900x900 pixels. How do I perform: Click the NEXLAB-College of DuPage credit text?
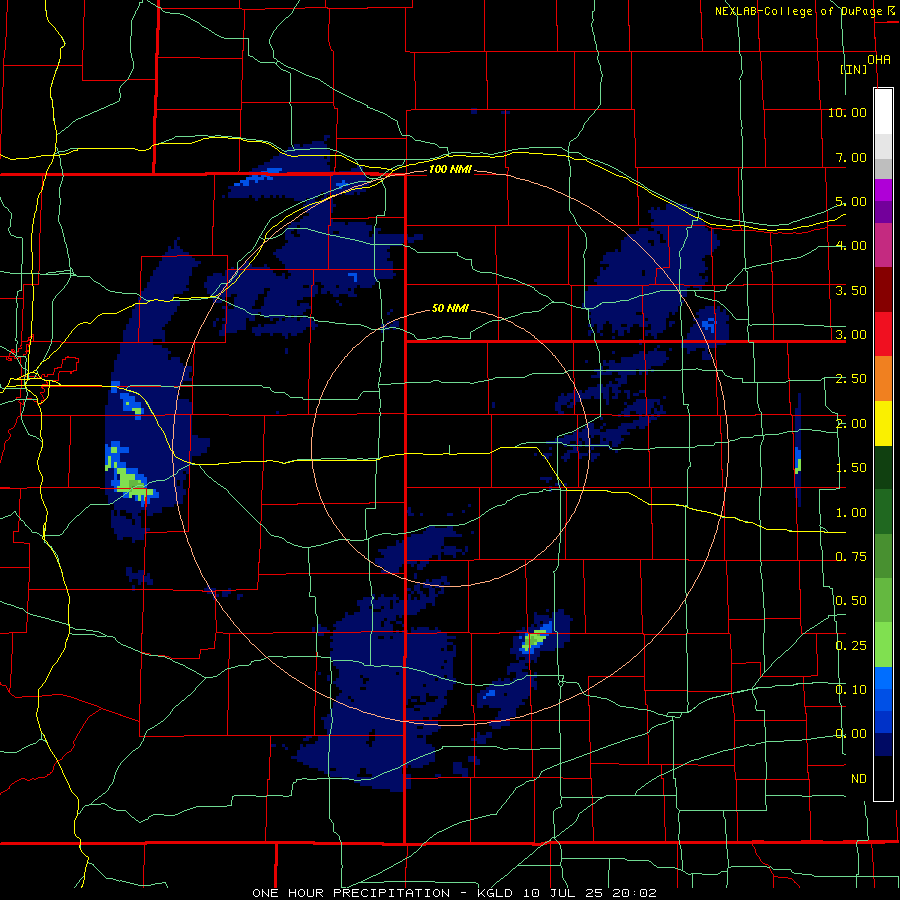[x=798, y=11]
